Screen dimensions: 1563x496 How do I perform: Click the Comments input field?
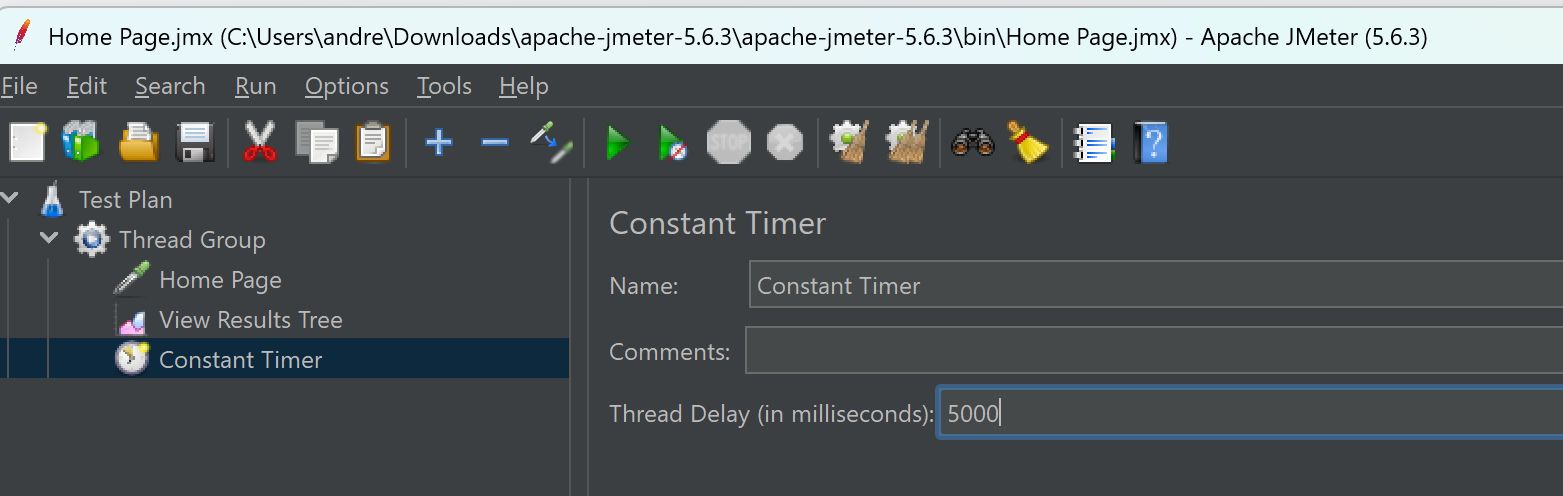point(1153,351)
